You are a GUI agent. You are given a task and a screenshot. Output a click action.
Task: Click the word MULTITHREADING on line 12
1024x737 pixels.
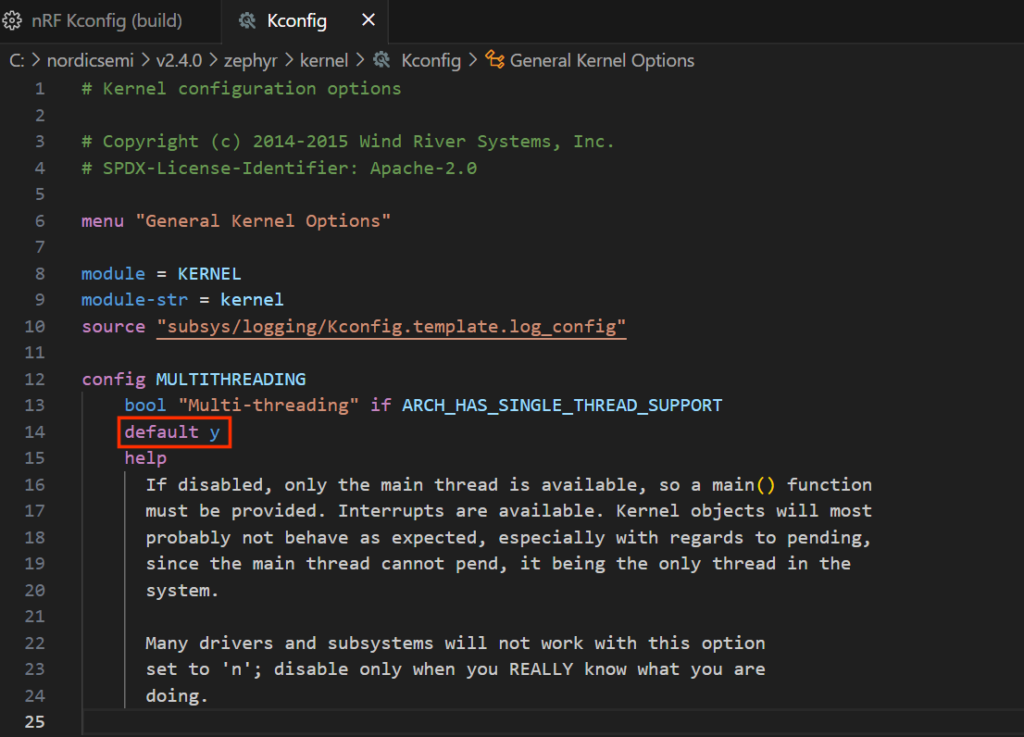(230, 378)
